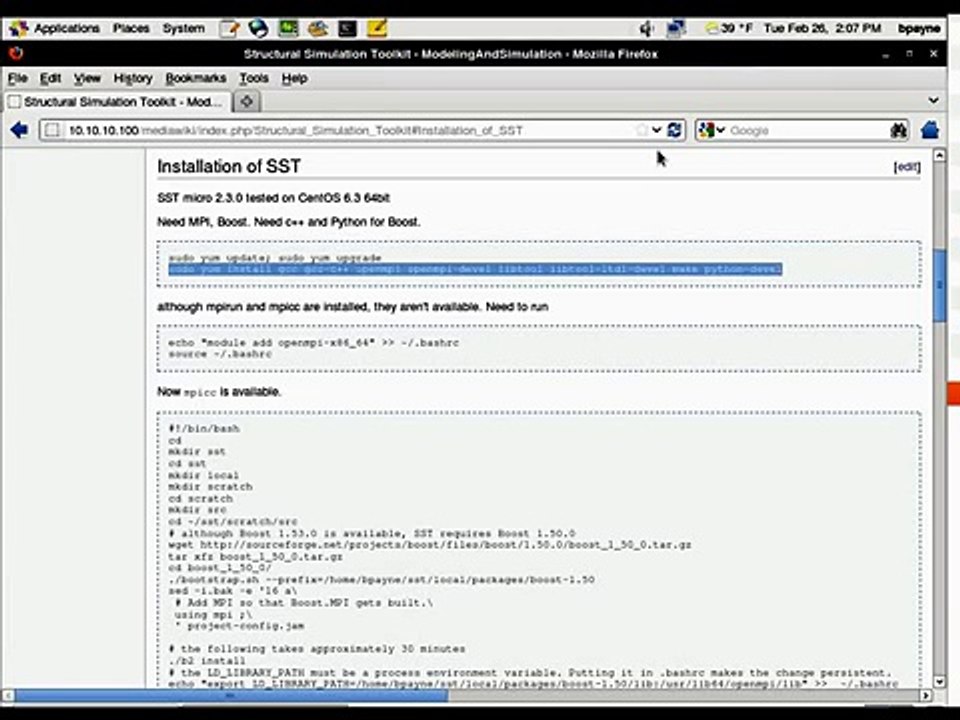Open the Bookmarks menu
The width and height of the screenshot is (960, 720).
coord(195,78)
